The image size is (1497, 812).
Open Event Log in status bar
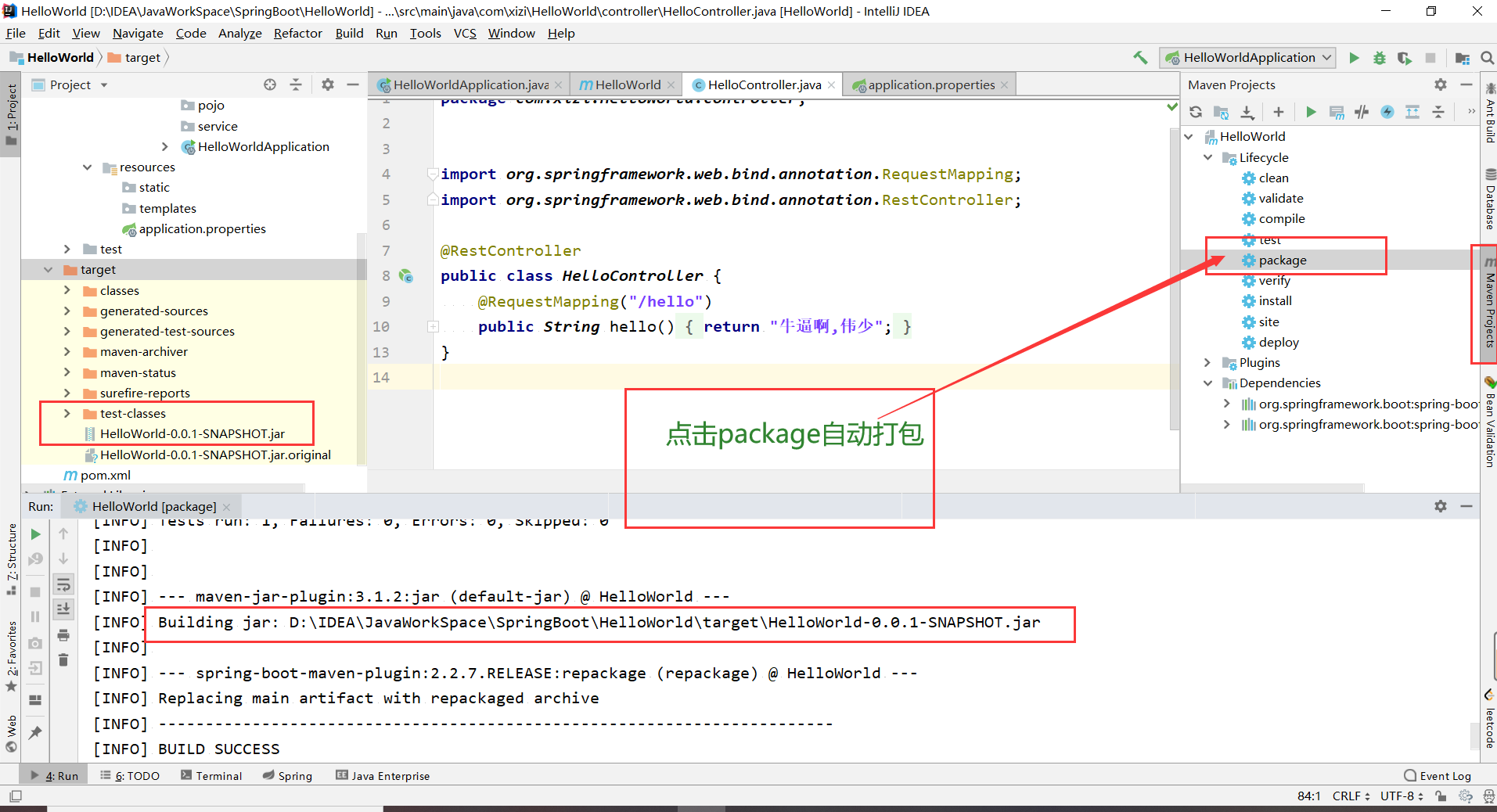1438,775
